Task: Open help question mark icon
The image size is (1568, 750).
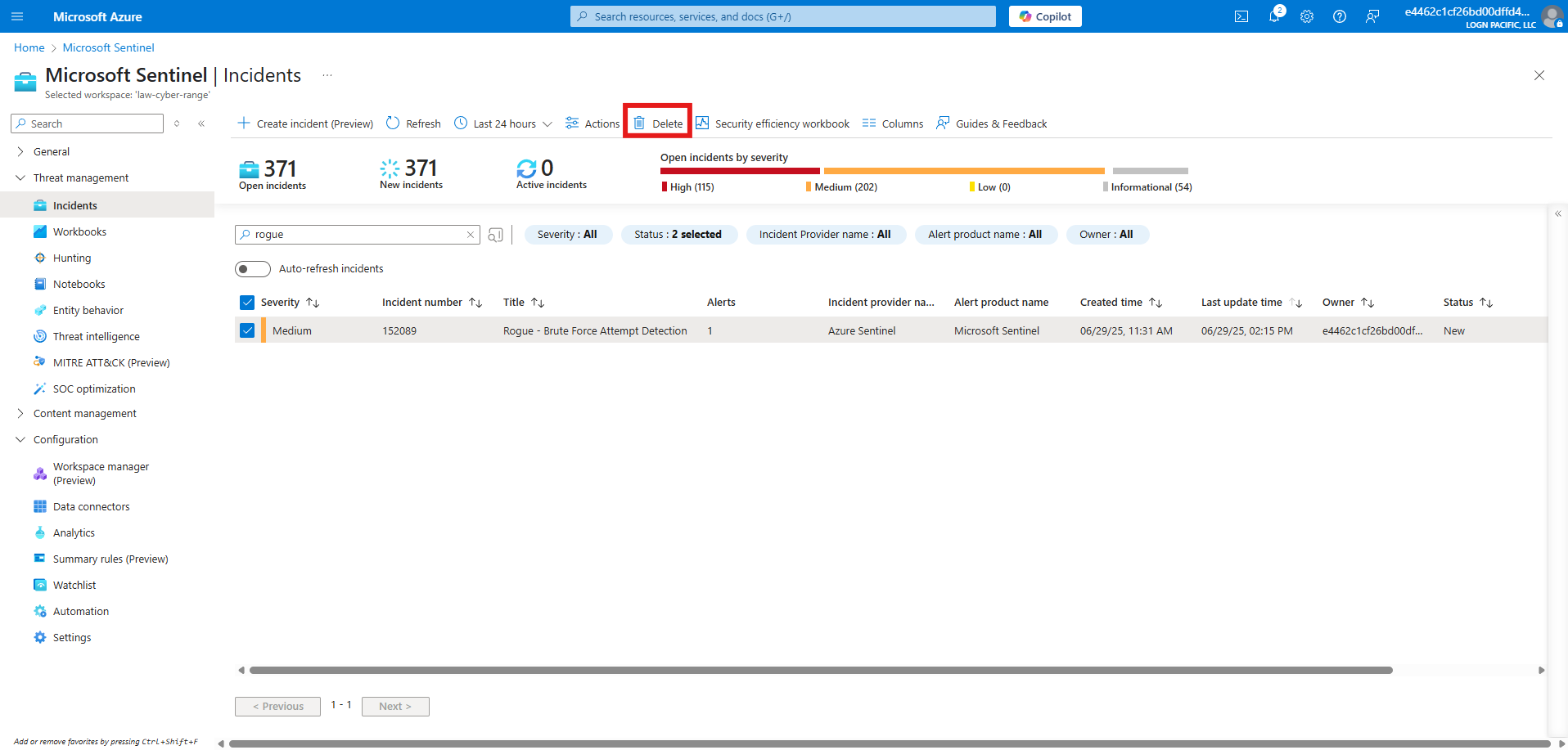Action: click(x=1340, y=16)
